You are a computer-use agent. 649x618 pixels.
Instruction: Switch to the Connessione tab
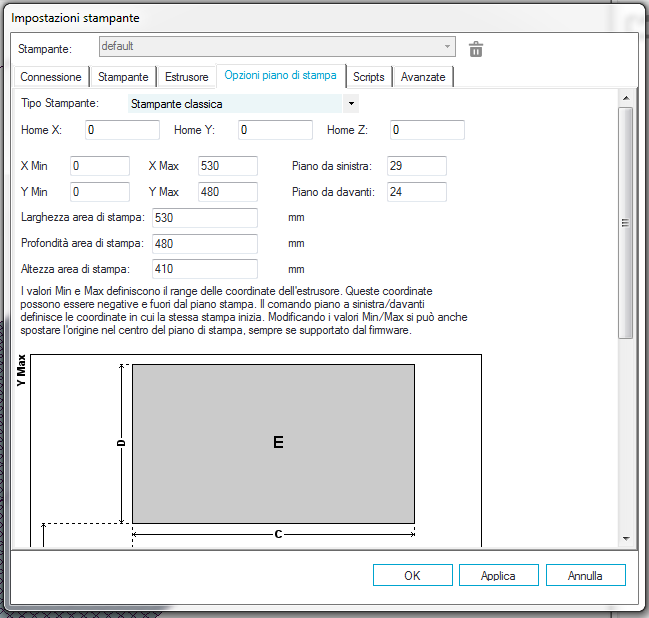pos(51,77)
